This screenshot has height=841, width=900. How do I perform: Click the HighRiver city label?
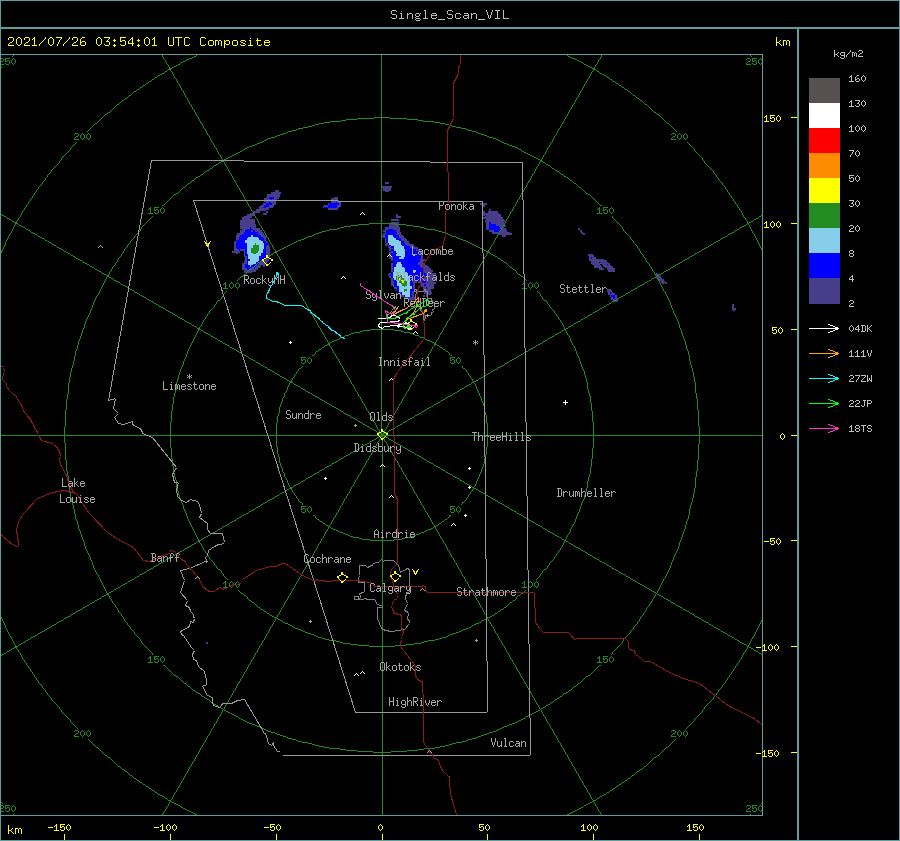pos(415,702)
